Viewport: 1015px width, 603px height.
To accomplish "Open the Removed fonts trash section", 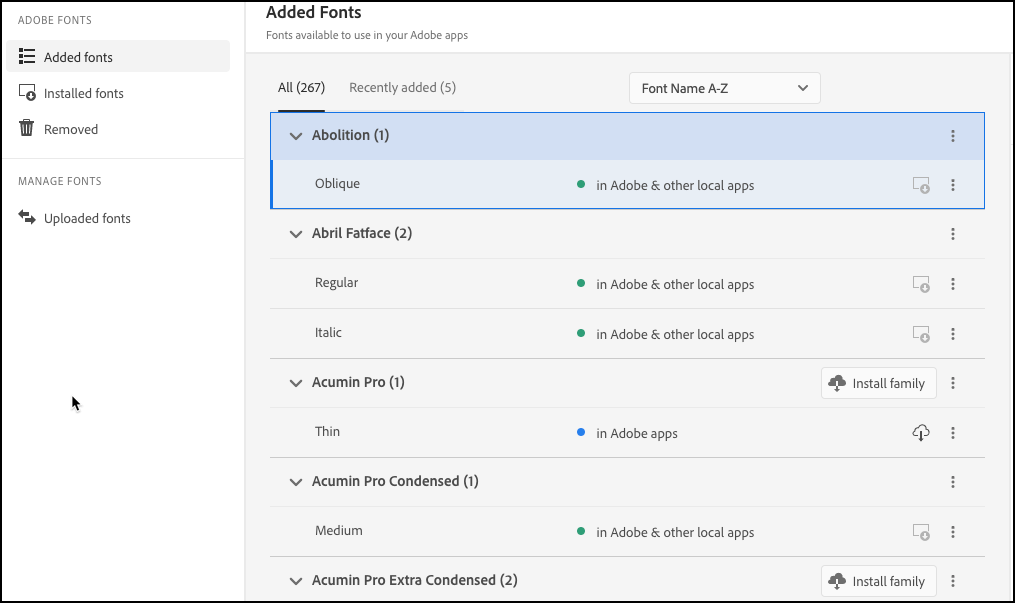I will pyautogui.click(x=72, y=129).
